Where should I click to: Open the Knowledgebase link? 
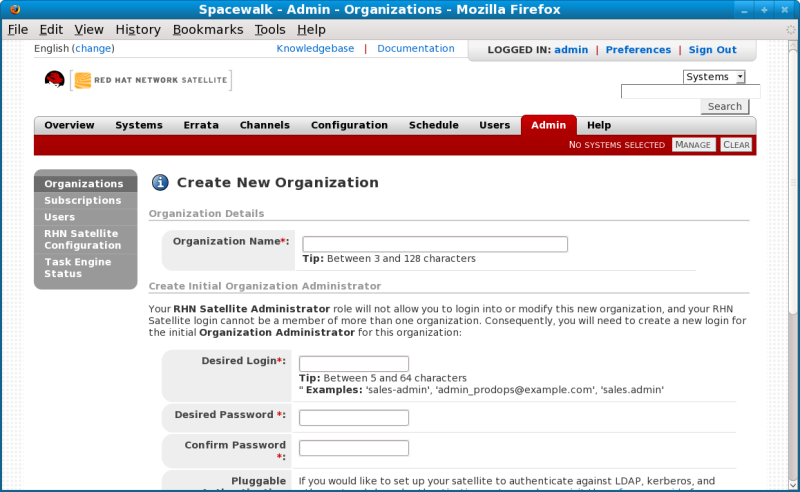click(315, 48)
